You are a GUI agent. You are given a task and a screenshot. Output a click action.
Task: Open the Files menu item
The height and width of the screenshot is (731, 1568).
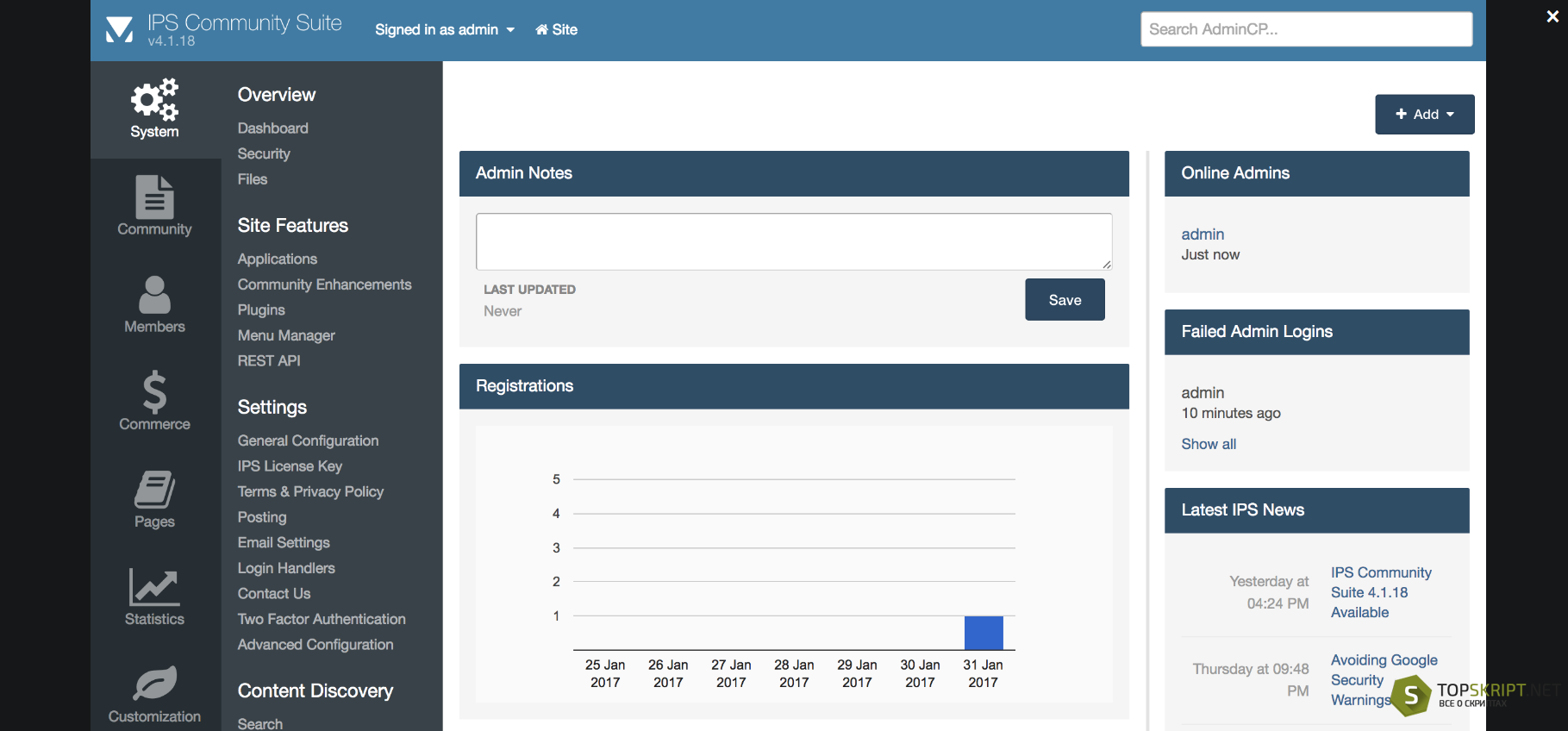coord(253,179)
